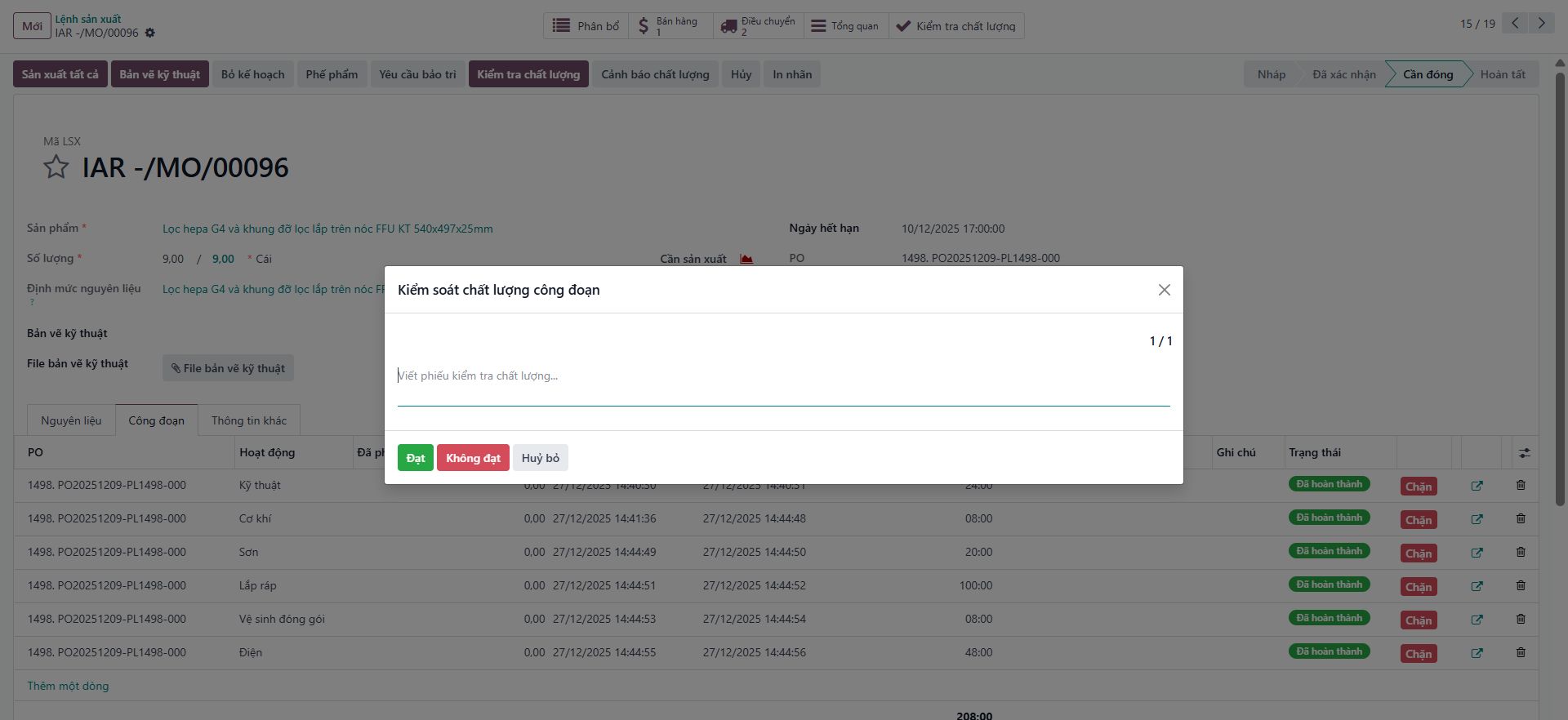Star the IAR -/MO/00096 order as favorite
1568x720 pixels.
56,167
